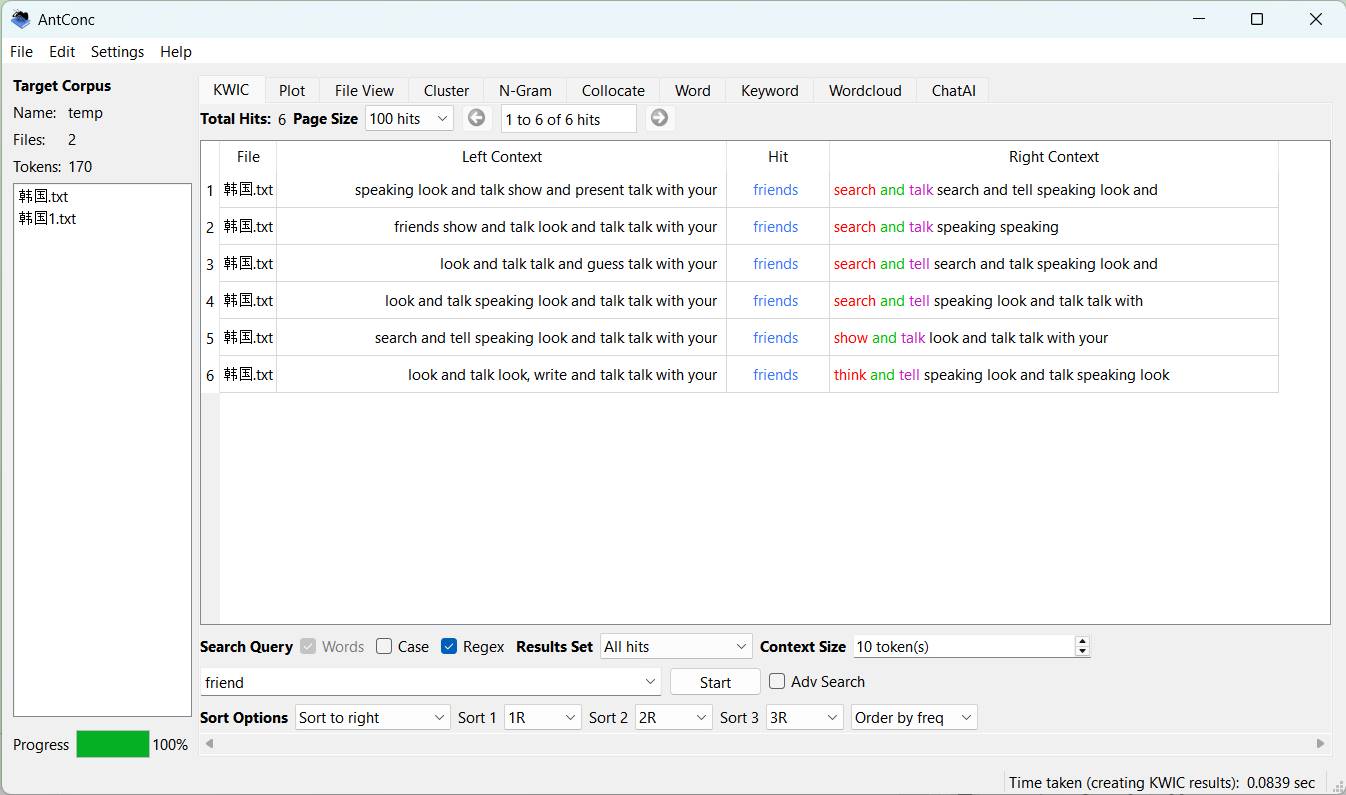
Task: Click the next page arrow icon
Action: click(x=659, y=118)
